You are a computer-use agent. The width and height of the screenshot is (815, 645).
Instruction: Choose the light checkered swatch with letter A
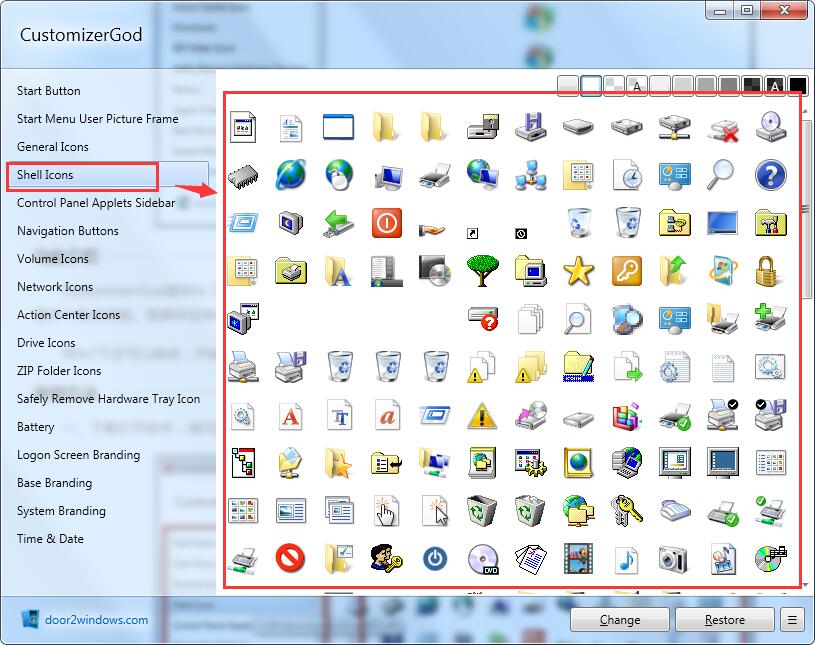pos(637,86)
